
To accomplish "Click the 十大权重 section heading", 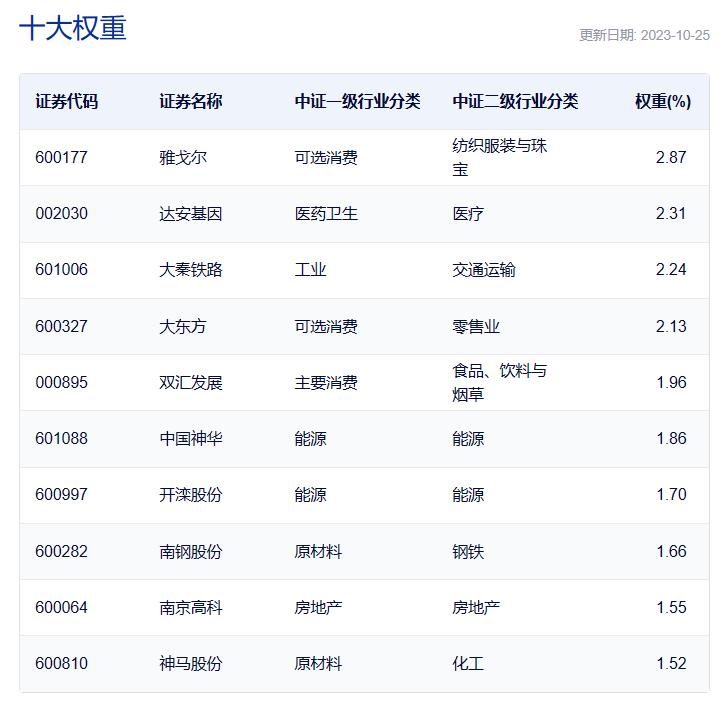I will pos(73,28).
